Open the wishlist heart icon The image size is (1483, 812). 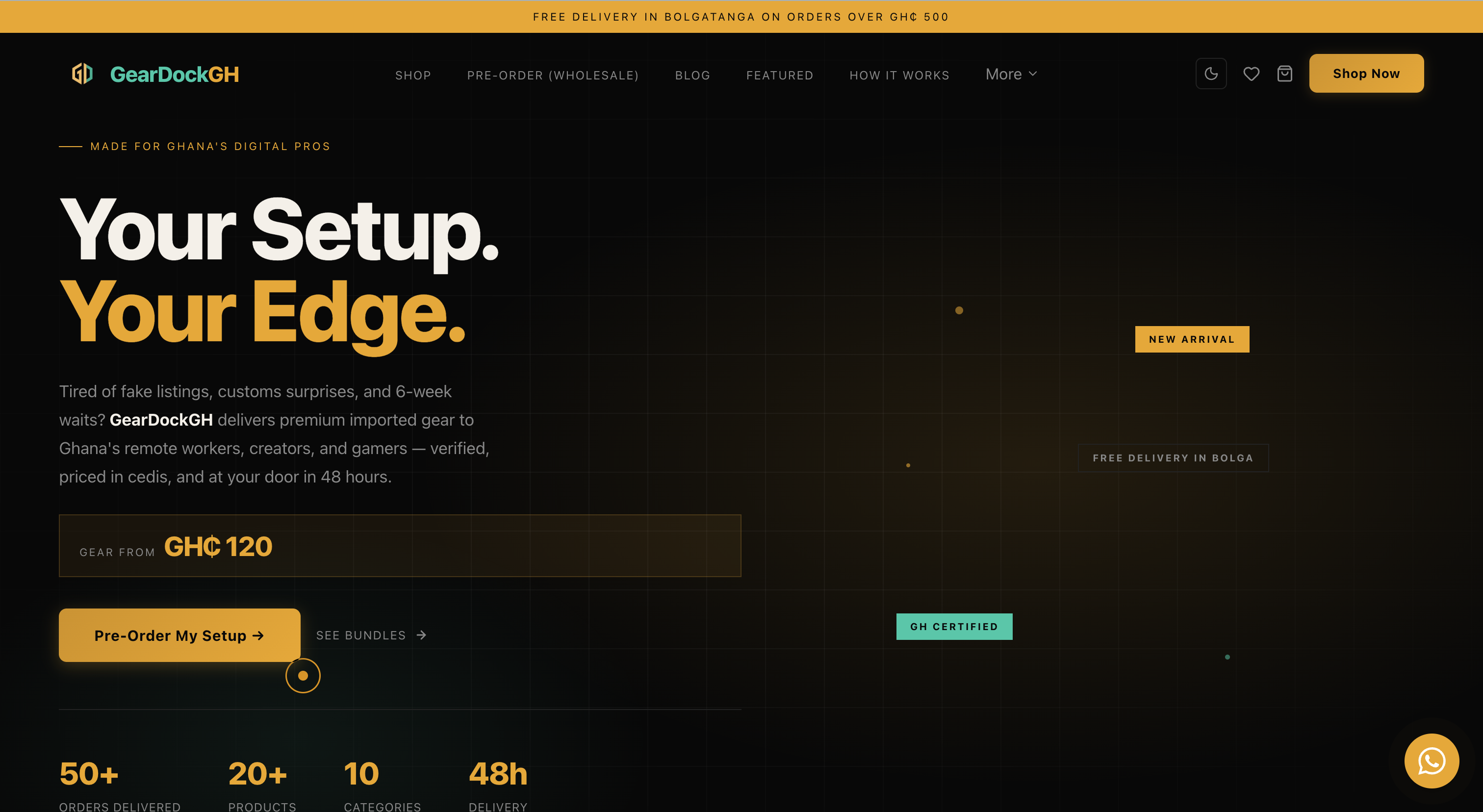1251,74
